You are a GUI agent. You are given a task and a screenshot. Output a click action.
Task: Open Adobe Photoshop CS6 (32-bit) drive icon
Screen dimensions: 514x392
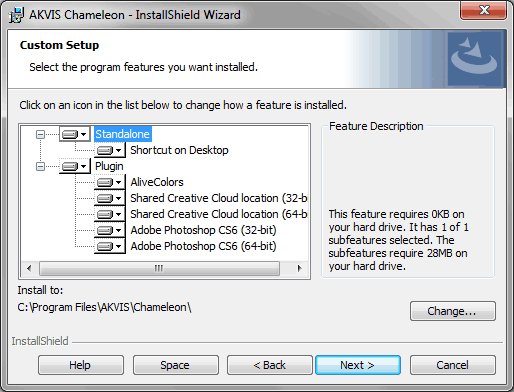pyautogui.click(x=110, y=230)
